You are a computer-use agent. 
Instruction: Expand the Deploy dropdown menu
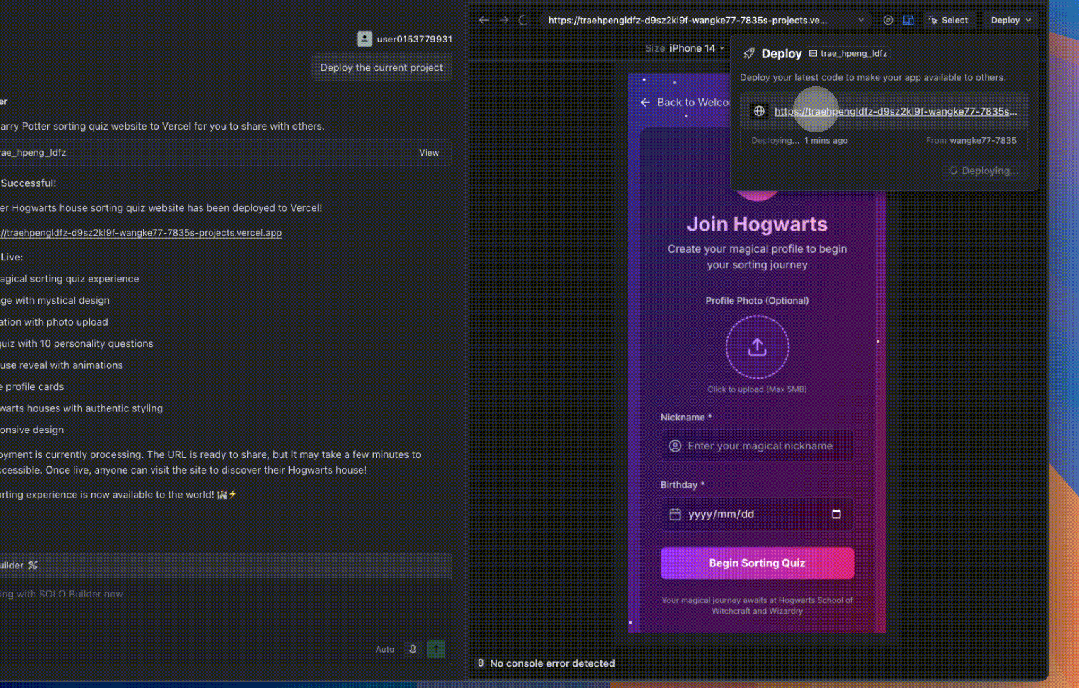pyautogui.click(x=1011, y=20)
